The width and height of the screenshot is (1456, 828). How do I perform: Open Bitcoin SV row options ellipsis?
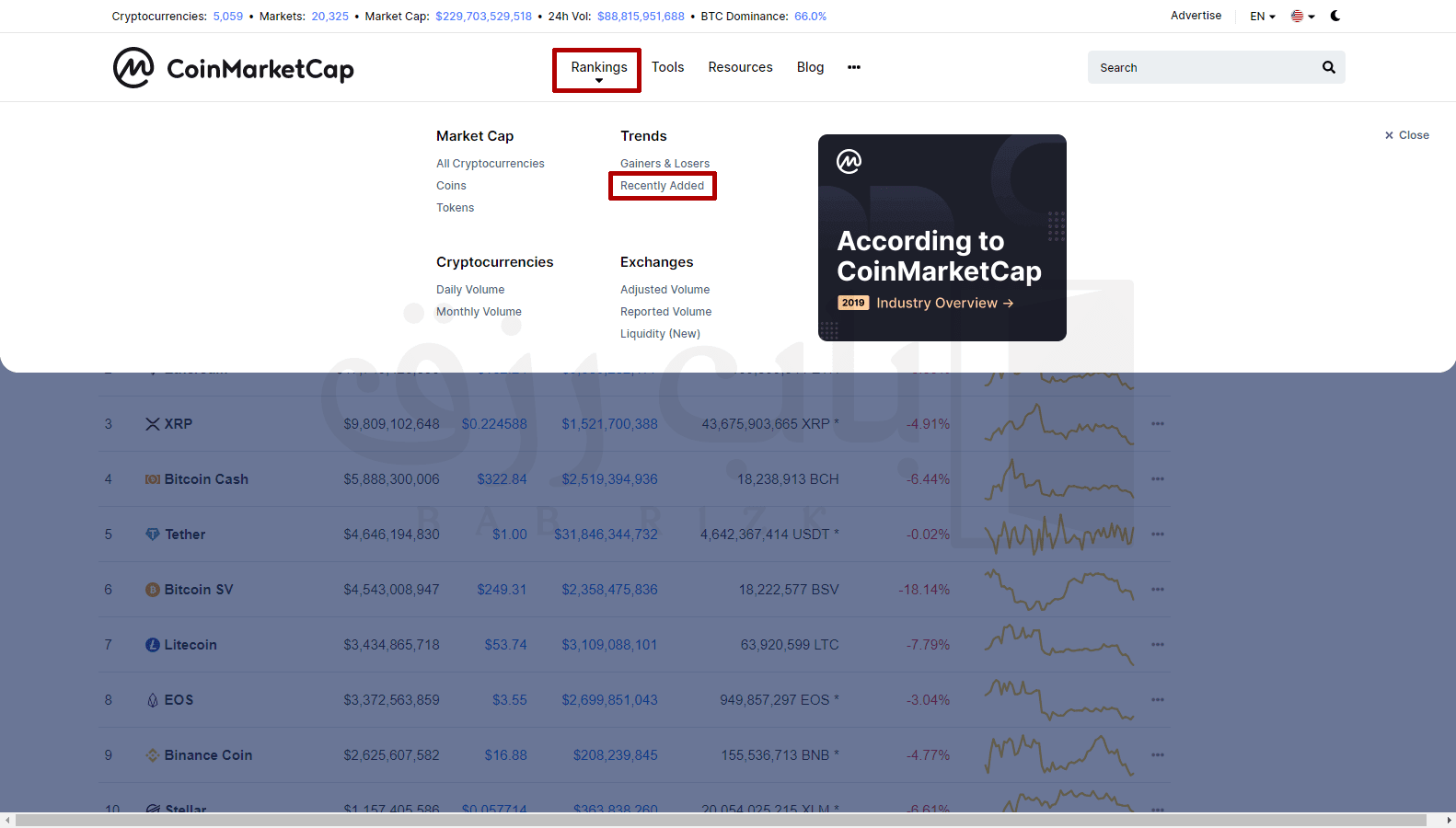tap(1158, 590)
